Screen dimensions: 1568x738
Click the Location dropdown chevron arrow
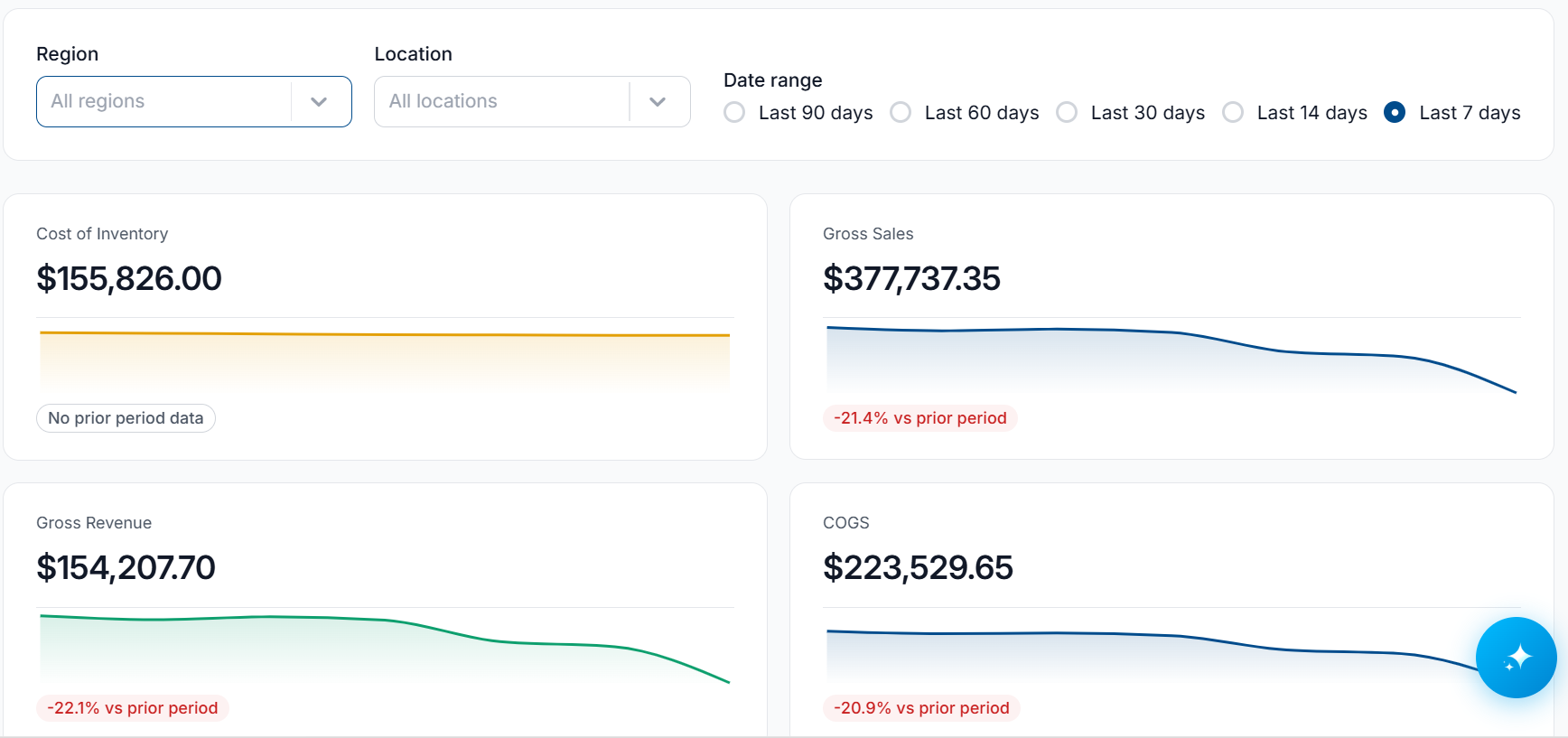pos(658,102)
